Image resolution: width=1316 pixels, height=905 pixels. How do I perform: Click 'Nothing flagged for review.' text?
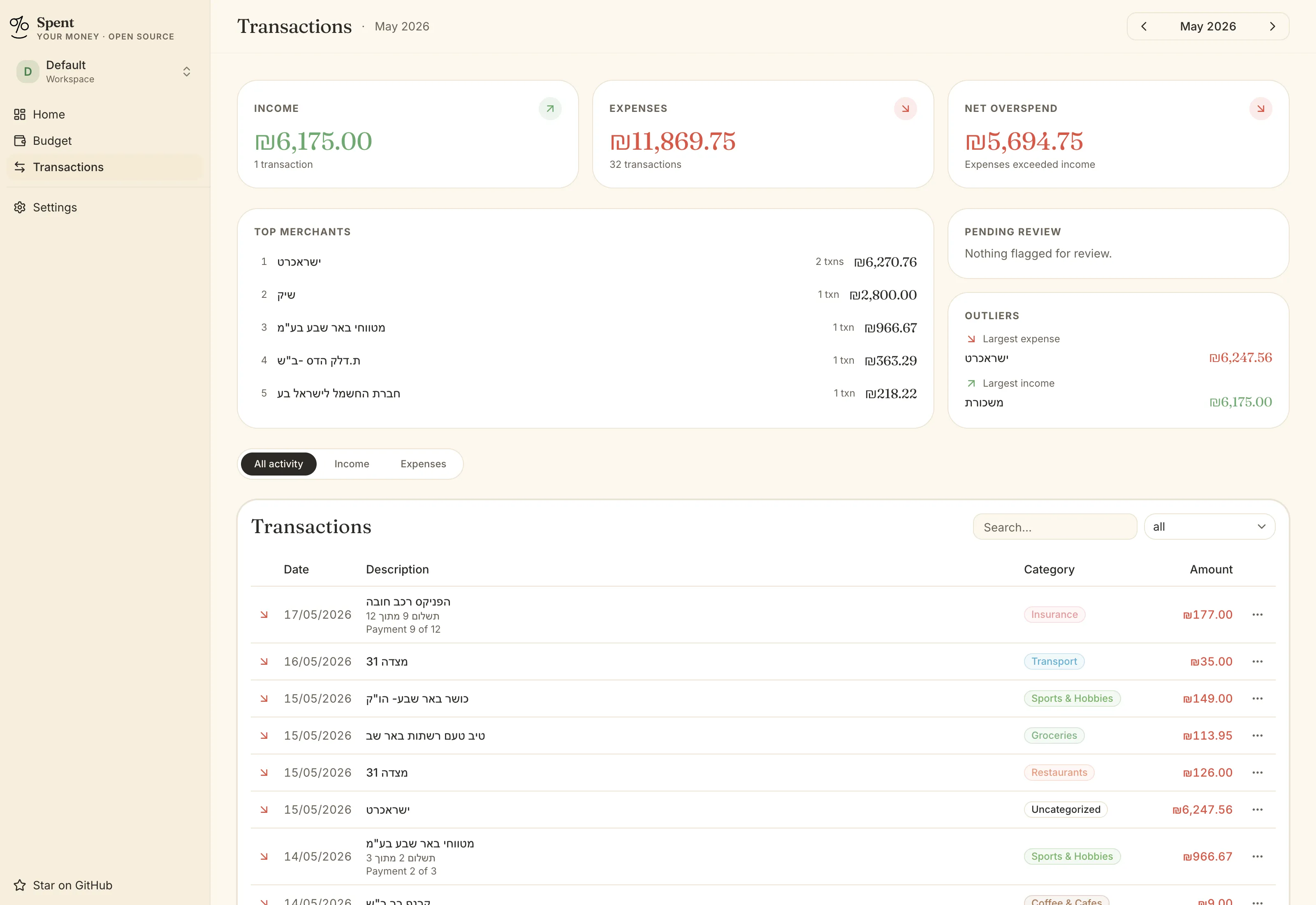[x=1038, y=253]
